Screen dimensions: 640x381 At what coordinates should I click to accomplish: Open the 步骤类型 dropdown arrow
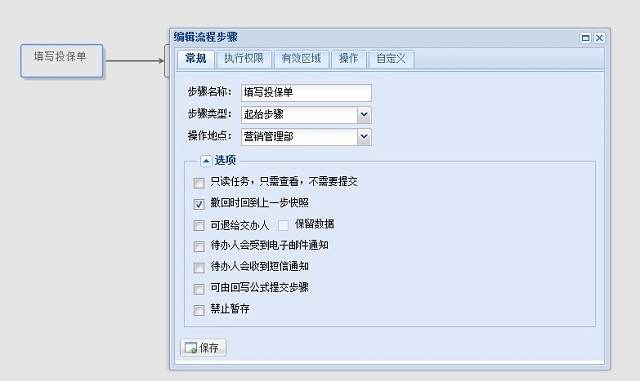click(364, 115)
